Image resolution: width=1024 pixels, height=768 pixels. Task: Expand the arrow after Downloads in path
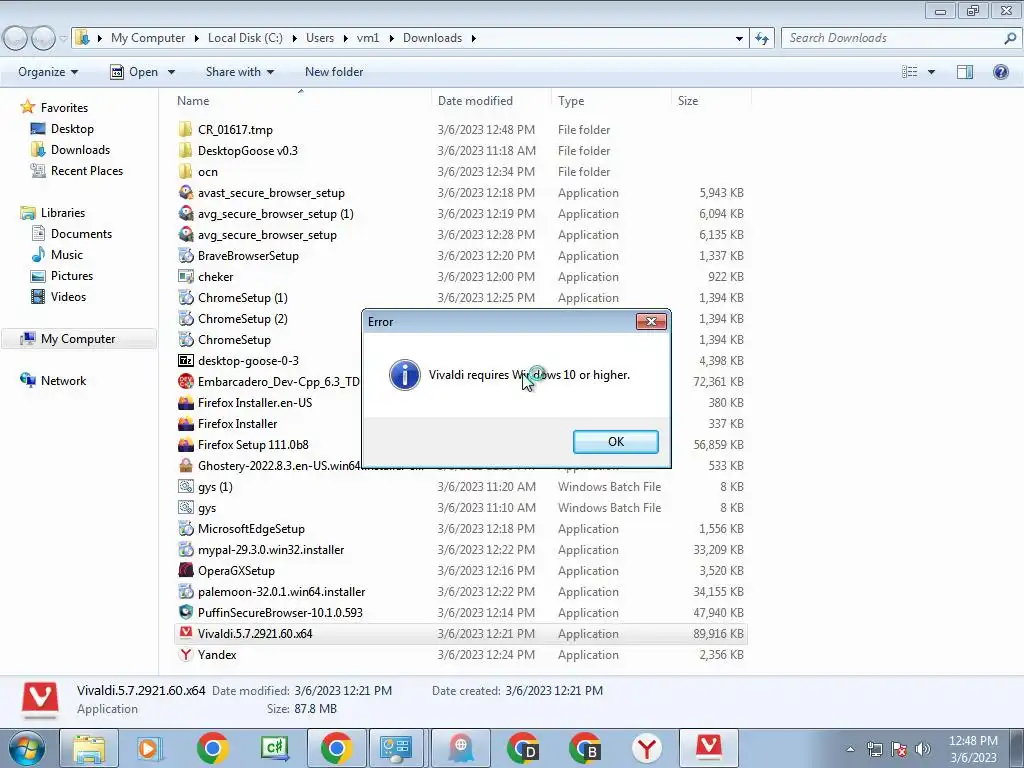click(x=473, y=38)
